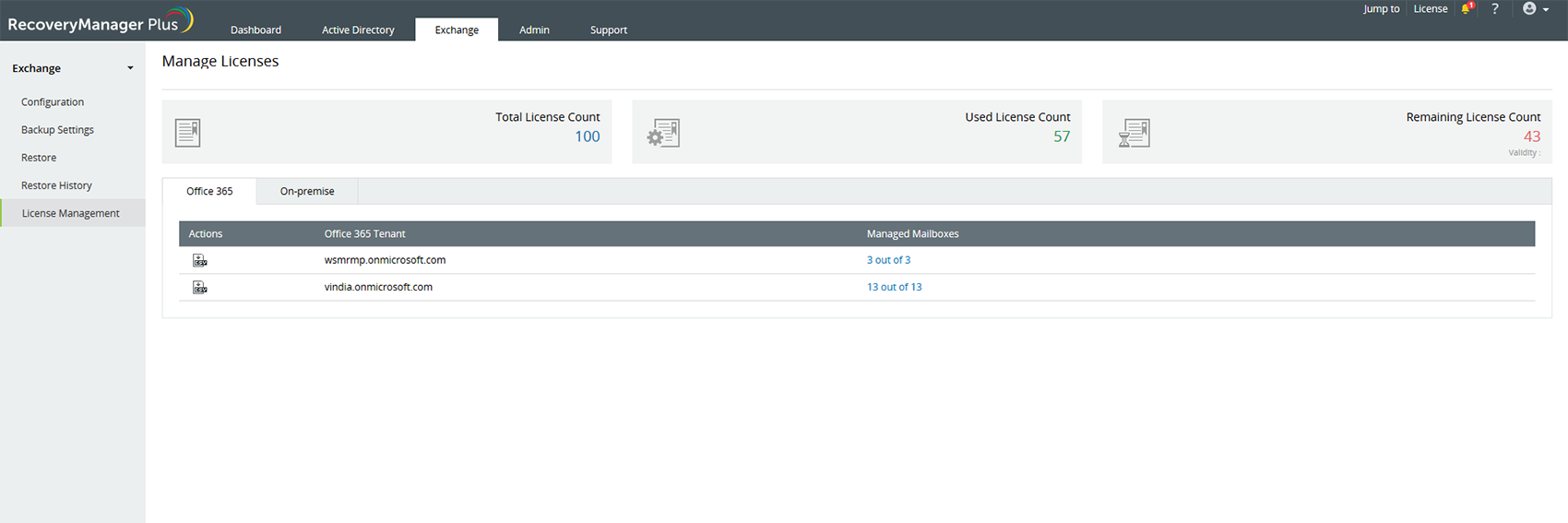
Task: Click the remaining license value 43
Action: coord(1532,137)
